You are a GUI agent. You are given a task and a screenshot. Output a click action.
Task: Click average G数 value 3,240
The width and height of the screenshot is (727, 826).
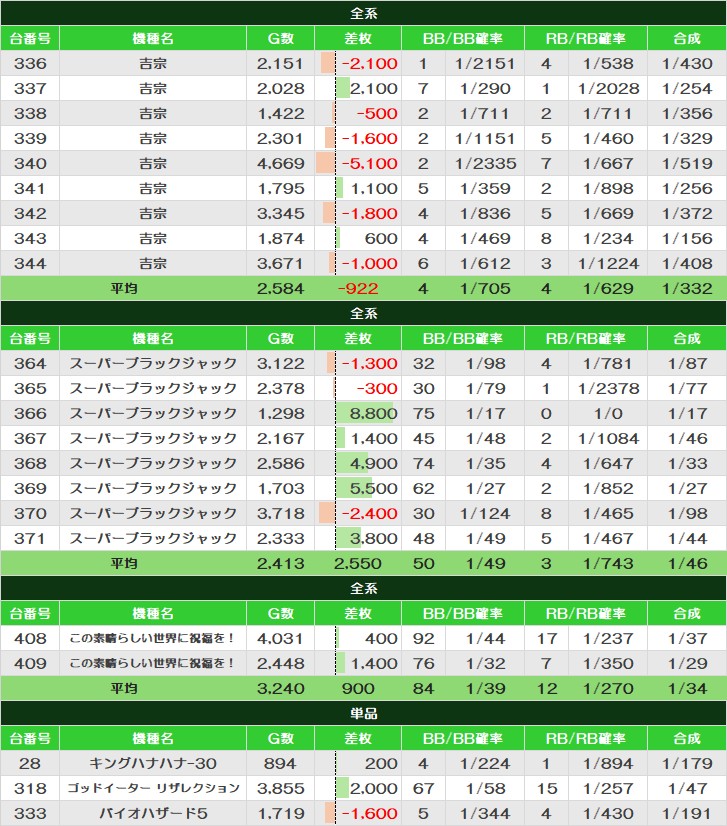click(280, 689)
